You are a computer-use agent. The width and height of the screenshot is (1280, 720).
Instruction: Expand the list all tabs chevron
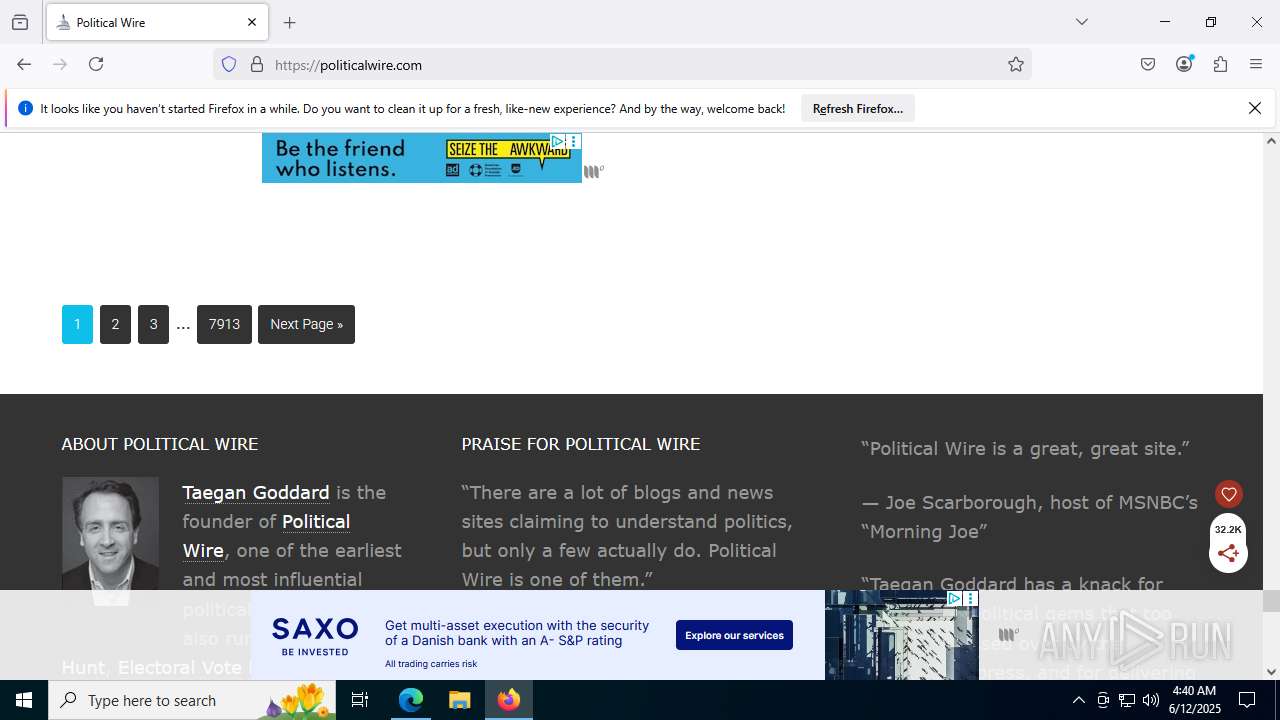[1082, 22]
